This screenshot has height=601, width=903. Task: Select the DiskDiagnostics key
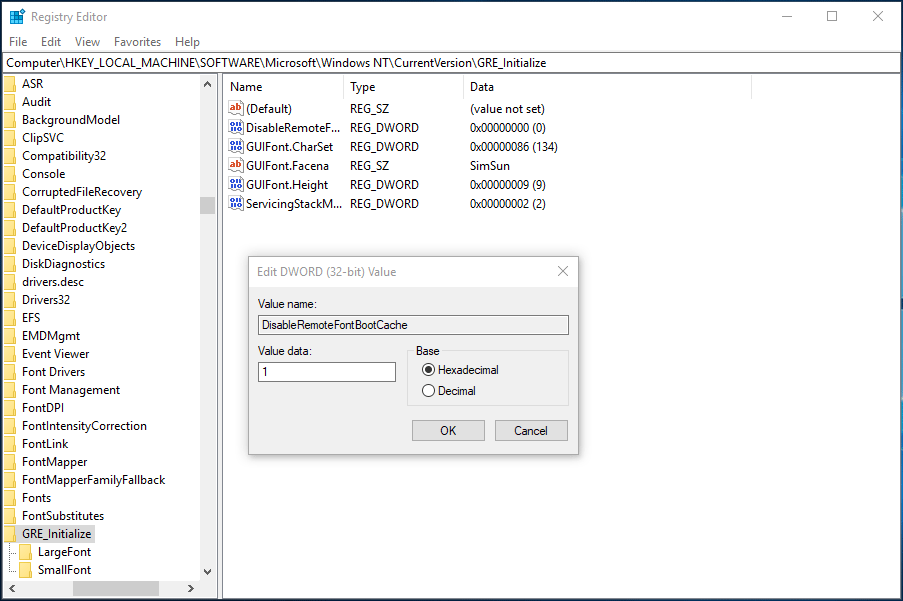point(63,264)
